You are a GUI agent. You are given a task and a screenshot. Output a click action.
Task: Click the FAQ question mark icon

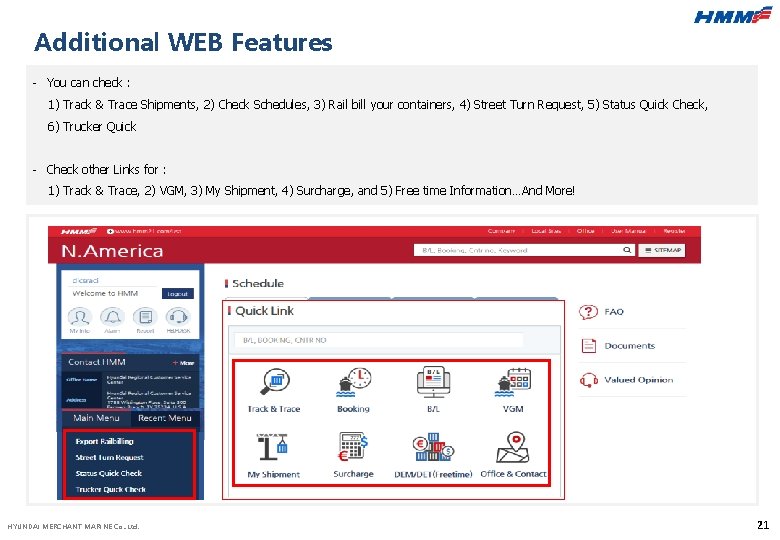(588, 312)
